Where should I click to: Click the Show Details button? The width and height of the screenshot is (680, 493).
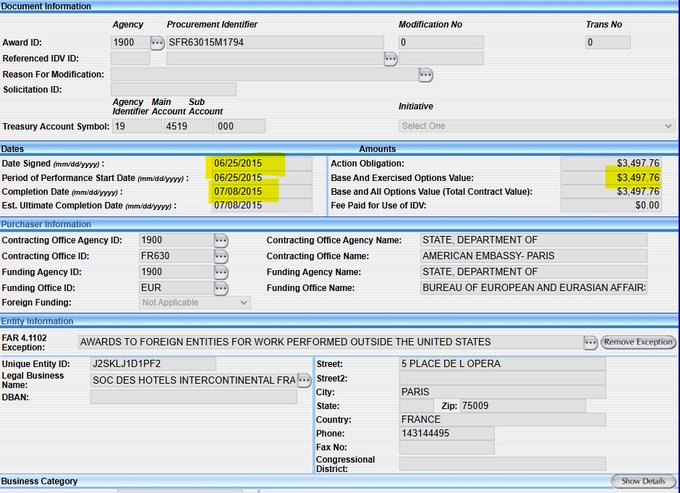pos(644,481)
